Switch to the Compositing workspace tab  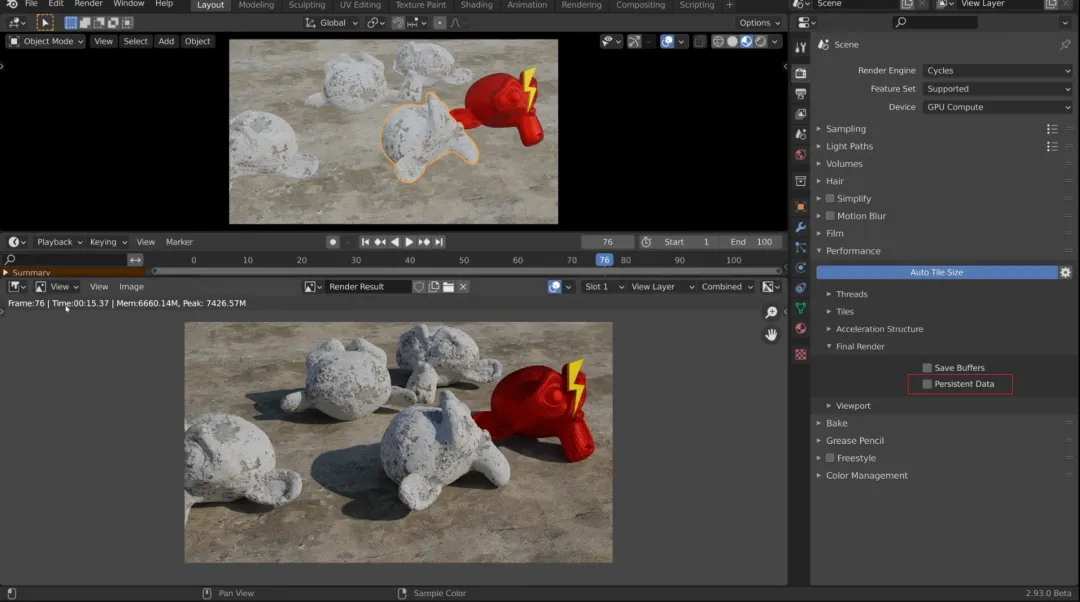640,5
